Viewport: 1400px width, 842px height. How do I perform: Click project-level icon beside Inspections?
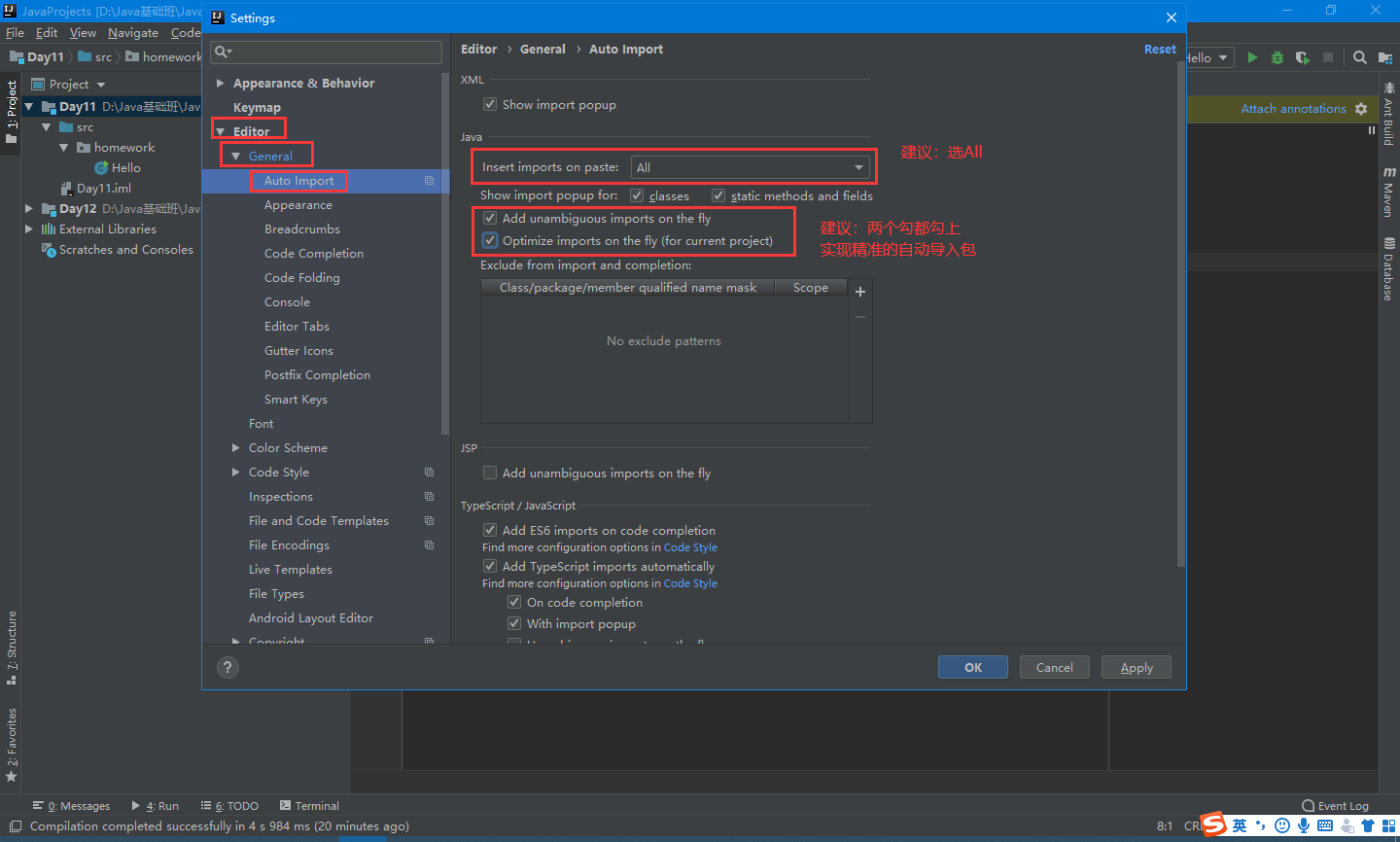(x=429, y=497)
